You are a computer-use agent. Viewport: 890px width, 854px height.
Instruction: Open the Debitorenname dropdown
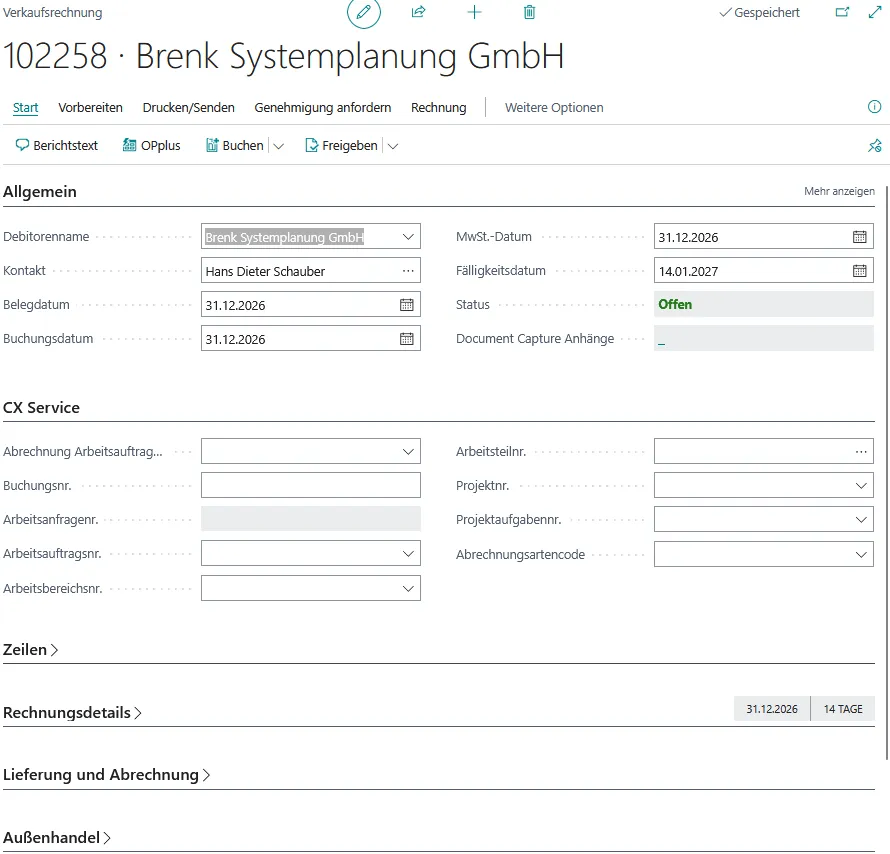tap(408, 237)
